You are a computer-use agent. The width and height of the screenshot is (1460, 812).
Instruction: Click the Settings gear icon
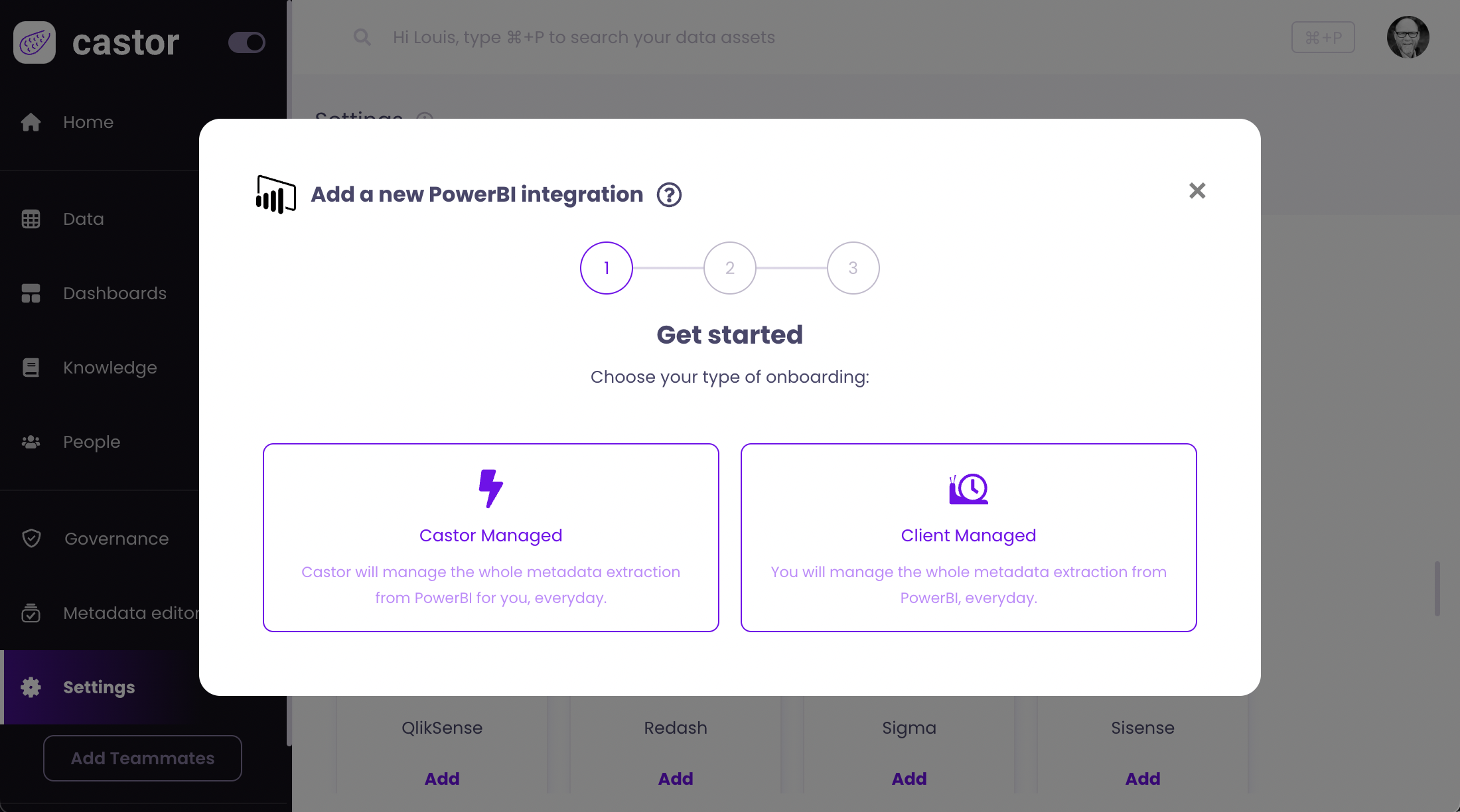[x=31, y=687]
